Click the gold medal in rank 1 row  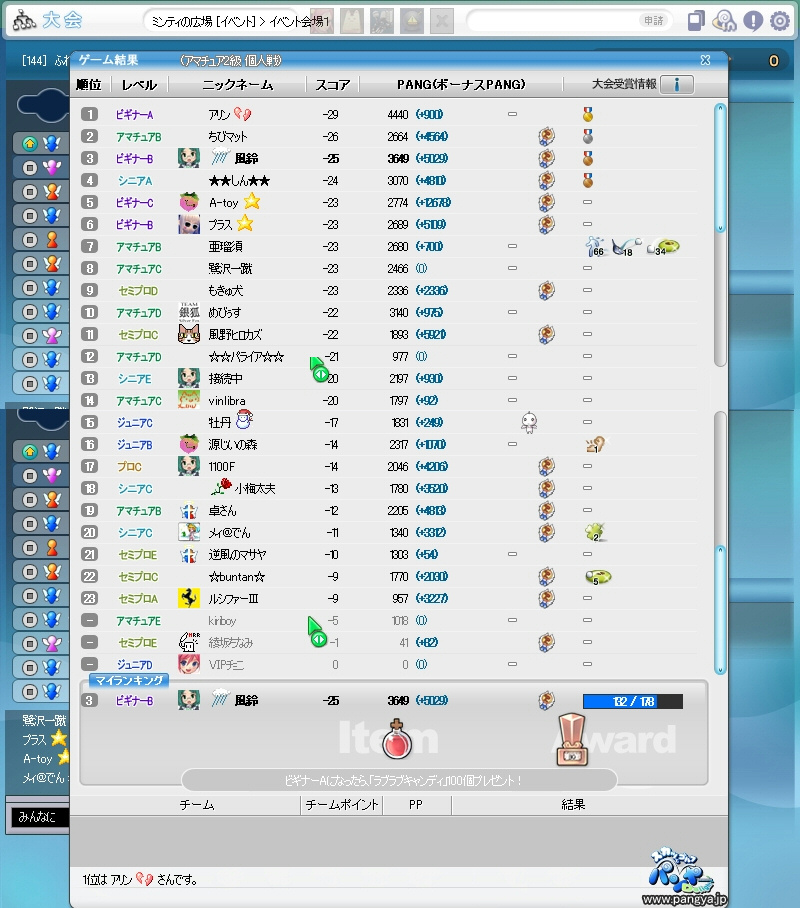tap(588, 115)
